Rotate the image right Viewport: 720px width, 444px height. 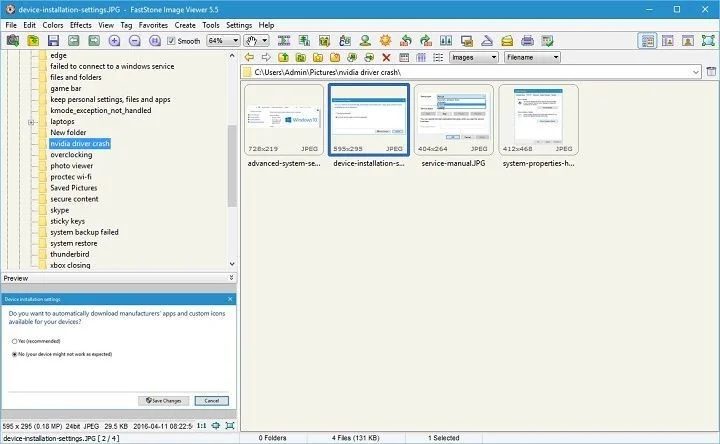coord(426,41)
